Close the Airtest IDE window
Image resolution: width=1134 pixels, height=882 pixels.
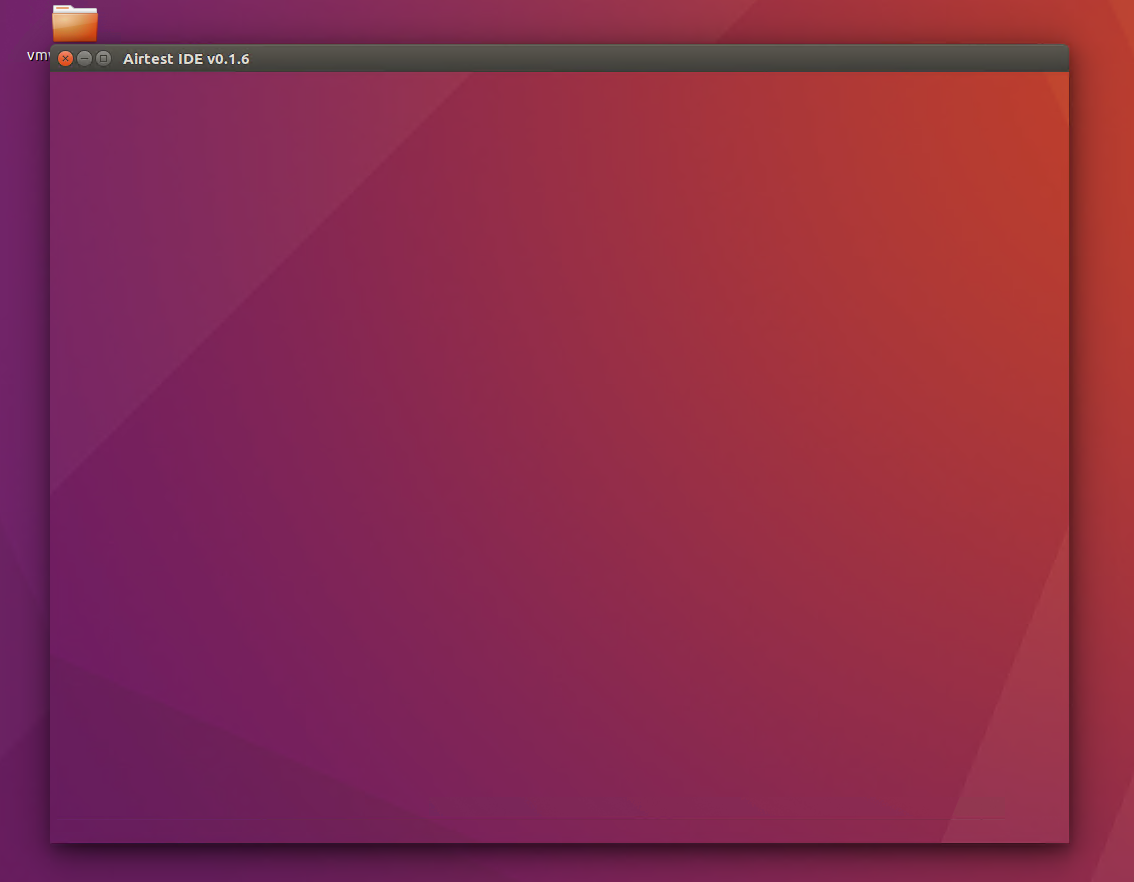click(65, 59)
